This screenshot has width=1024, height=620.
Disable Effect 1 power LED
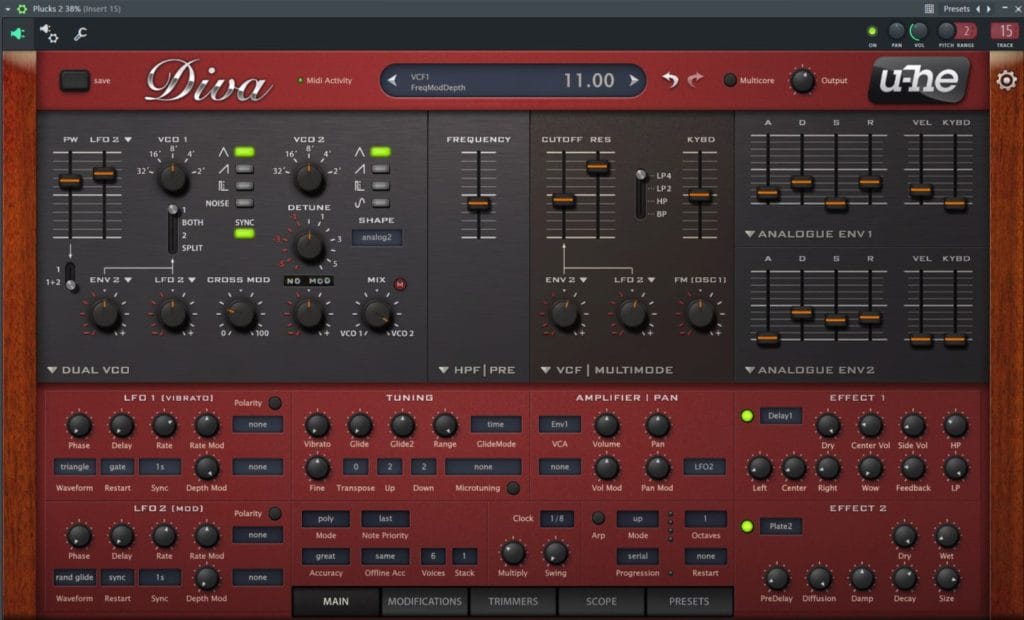point(746,416)
